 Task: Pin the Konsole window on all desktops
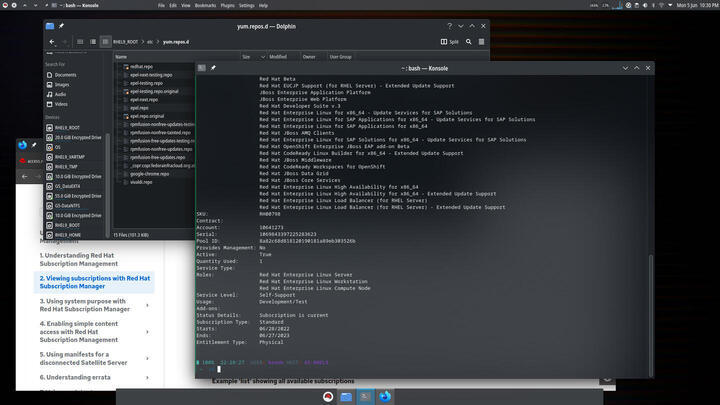(213, 68)
